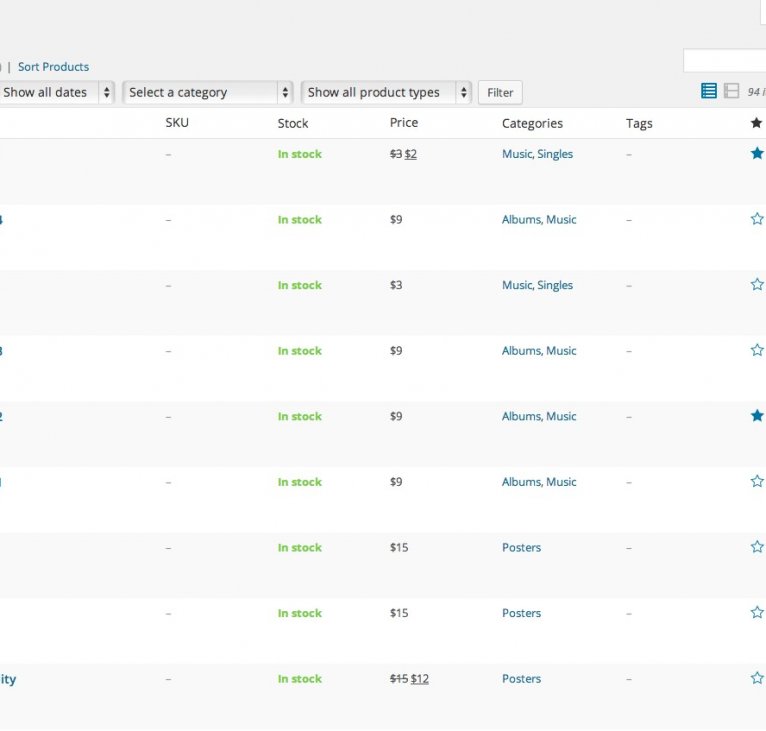Unfeature the $2 sale Singles product
The image size is (766, 731).
757,154
